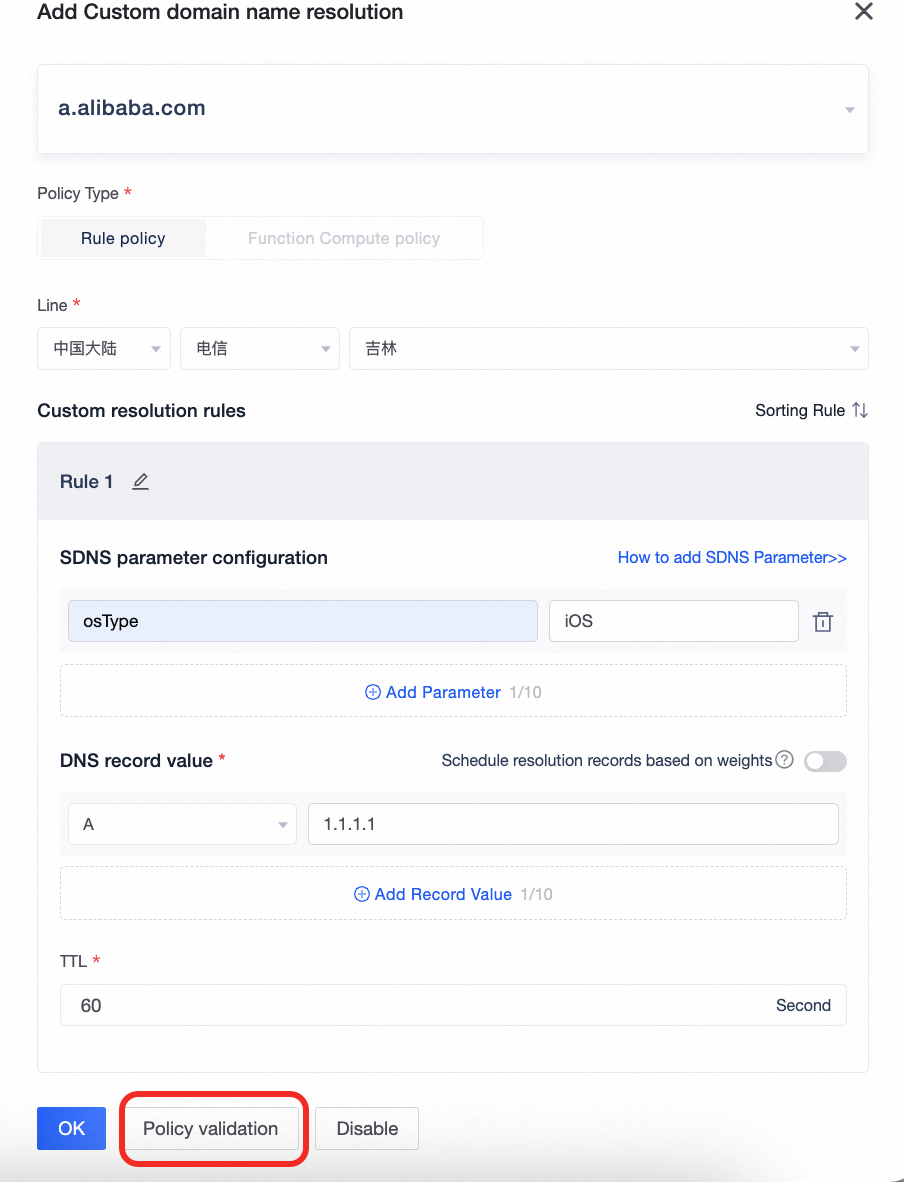Click the plus icon for Add Parameter
The image size is (904, 1182).
(373, 692)
